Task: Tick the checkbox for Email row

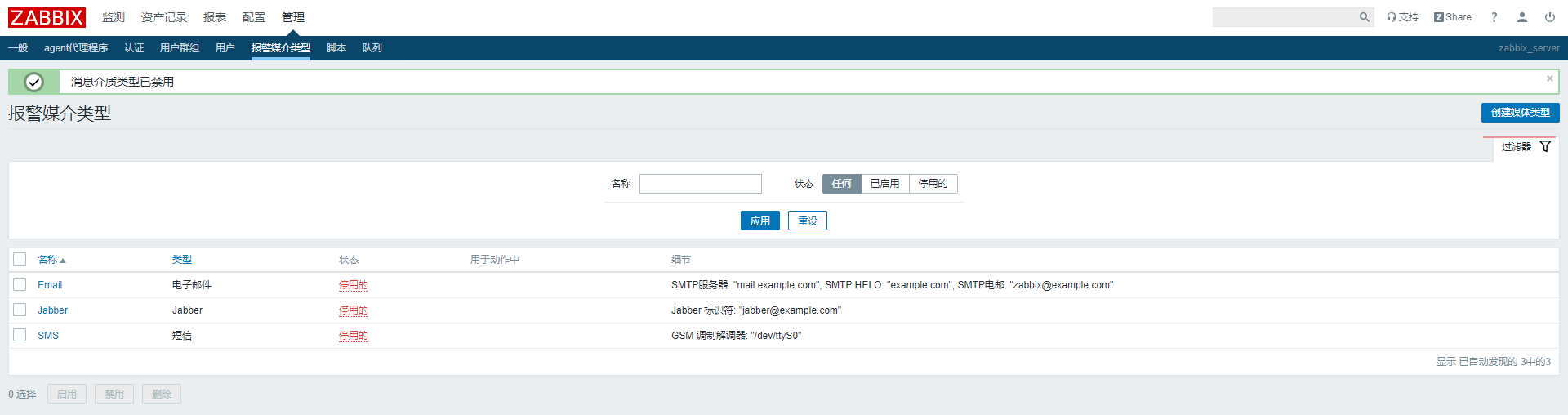Action: click(x=20, y=284)
